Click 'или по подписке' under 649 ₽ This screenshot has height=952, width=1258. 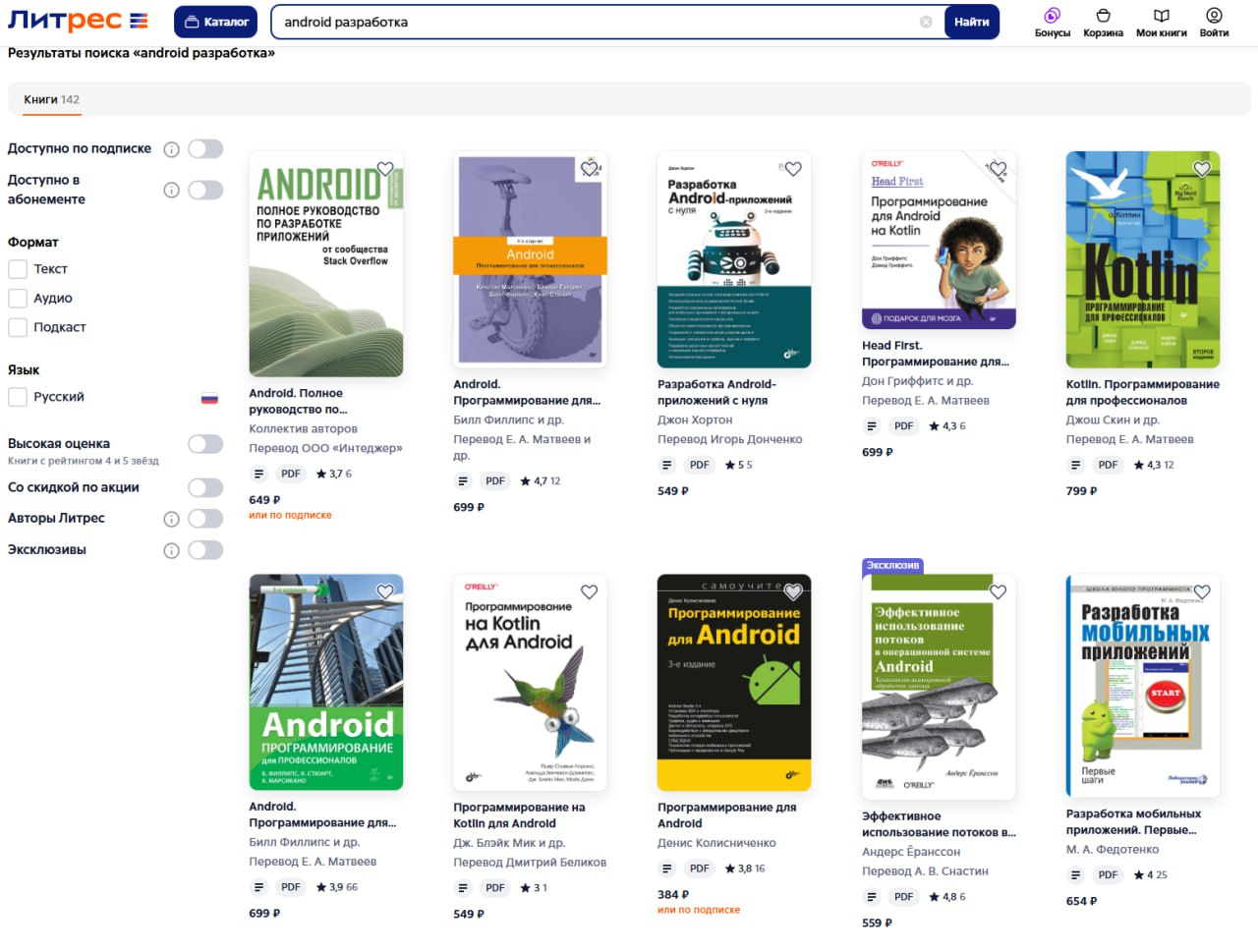[290, 515]
